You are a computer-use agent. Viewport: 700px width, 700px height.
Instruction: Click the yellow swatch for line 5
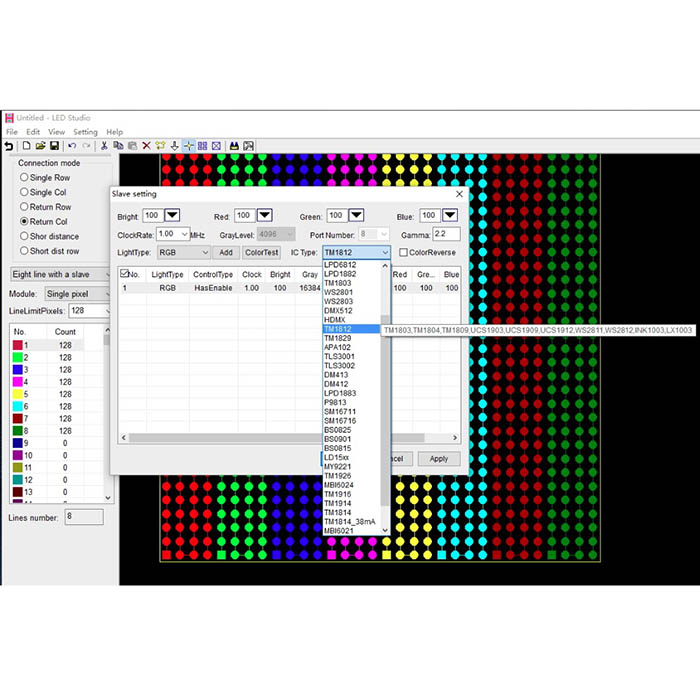17,394
